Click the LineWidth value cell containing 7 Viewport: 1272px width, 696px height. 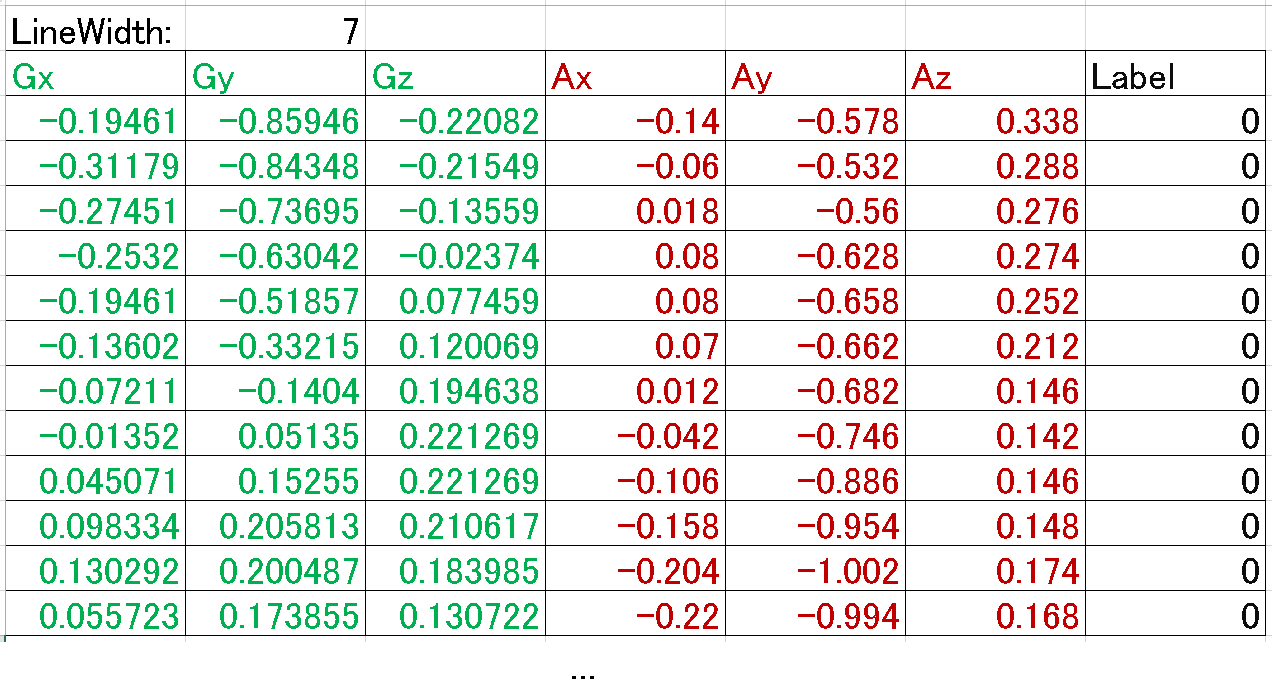[275, 32]
